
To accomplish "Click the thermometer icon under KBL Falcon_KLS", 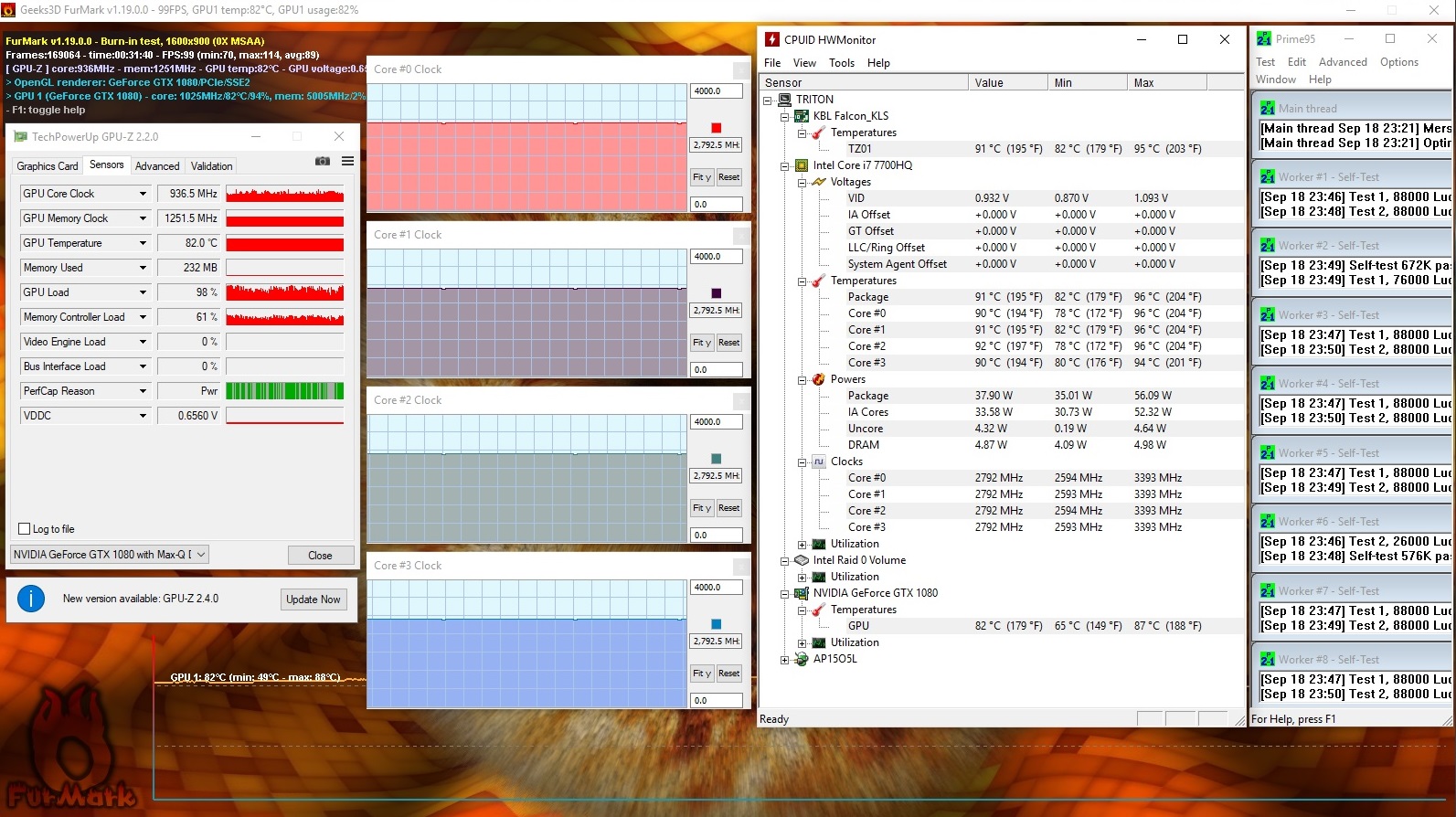I will [819, 133].
